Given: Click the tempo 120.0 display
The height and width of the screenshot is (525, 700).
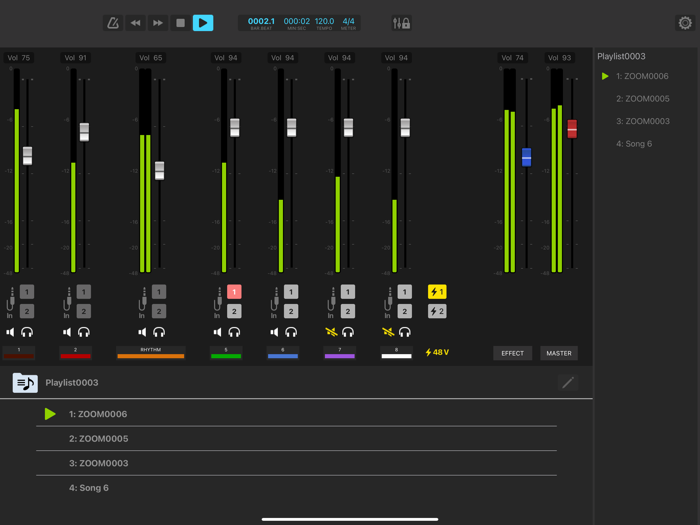Looking at the screenshot, I should point(324,21).
